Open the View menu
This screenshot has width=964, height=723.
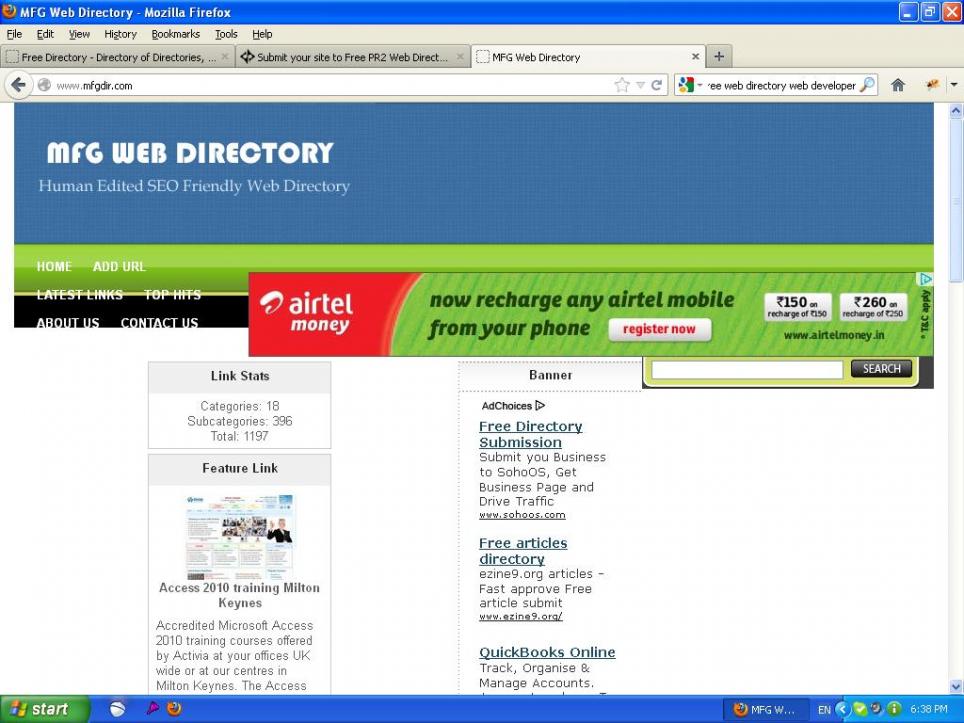tap(79, 34)
